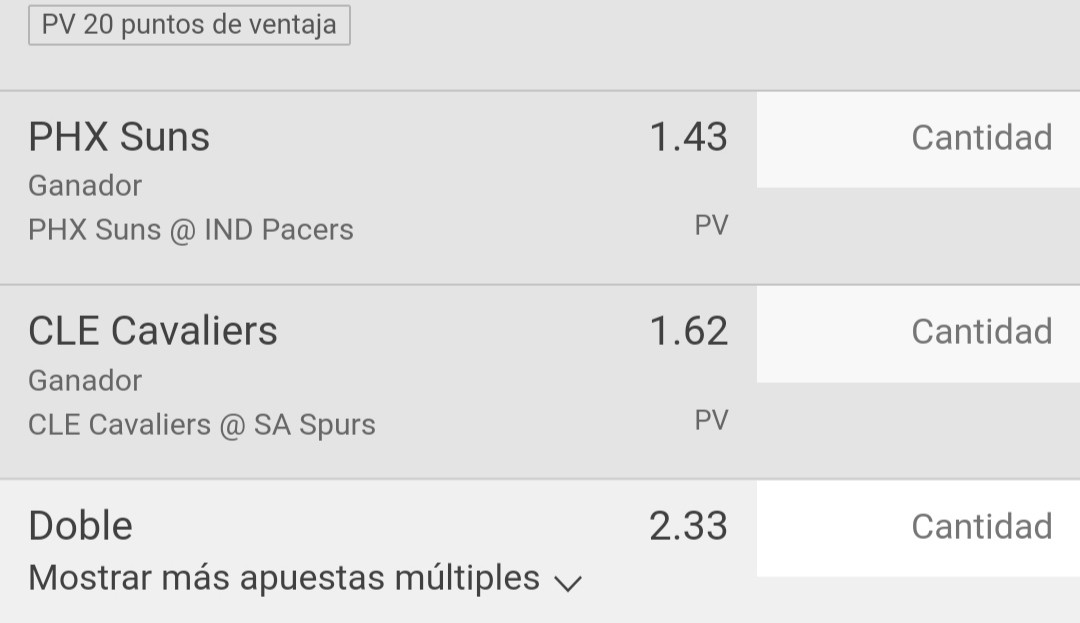This screenshot has height=623, width=1080.
Task: Click the 1.43 odds for PHX Suns
Action: 688,136
